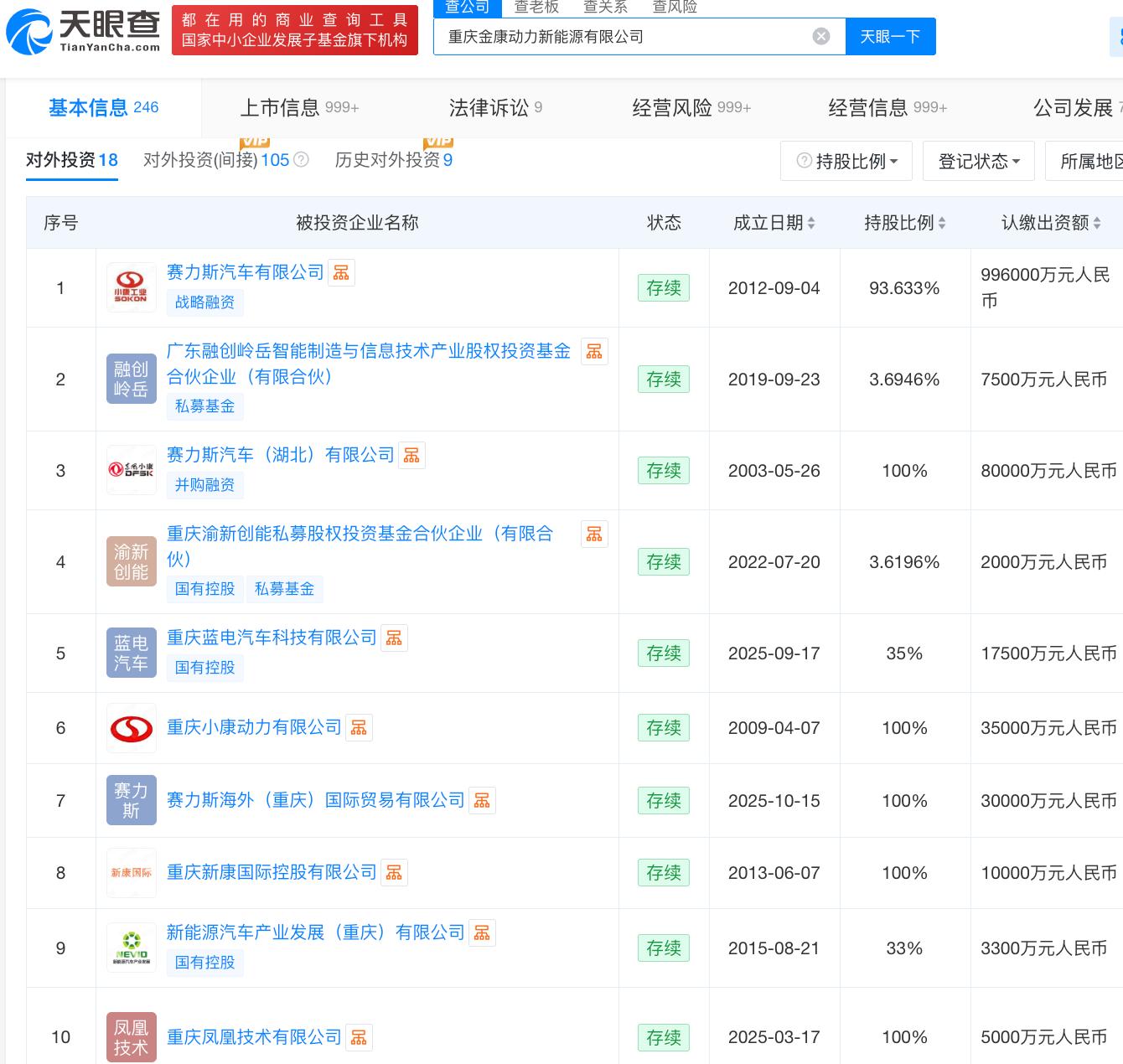Expand the 登记状态 filter dropdown
Screen dimensions: 1123x1064
(978, 161)
